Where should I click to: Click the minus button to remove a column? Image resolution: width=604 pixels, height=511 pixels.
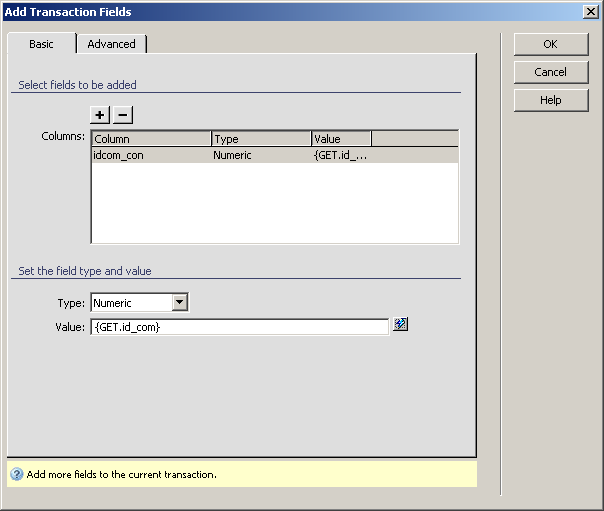click(x=122, y=115)
